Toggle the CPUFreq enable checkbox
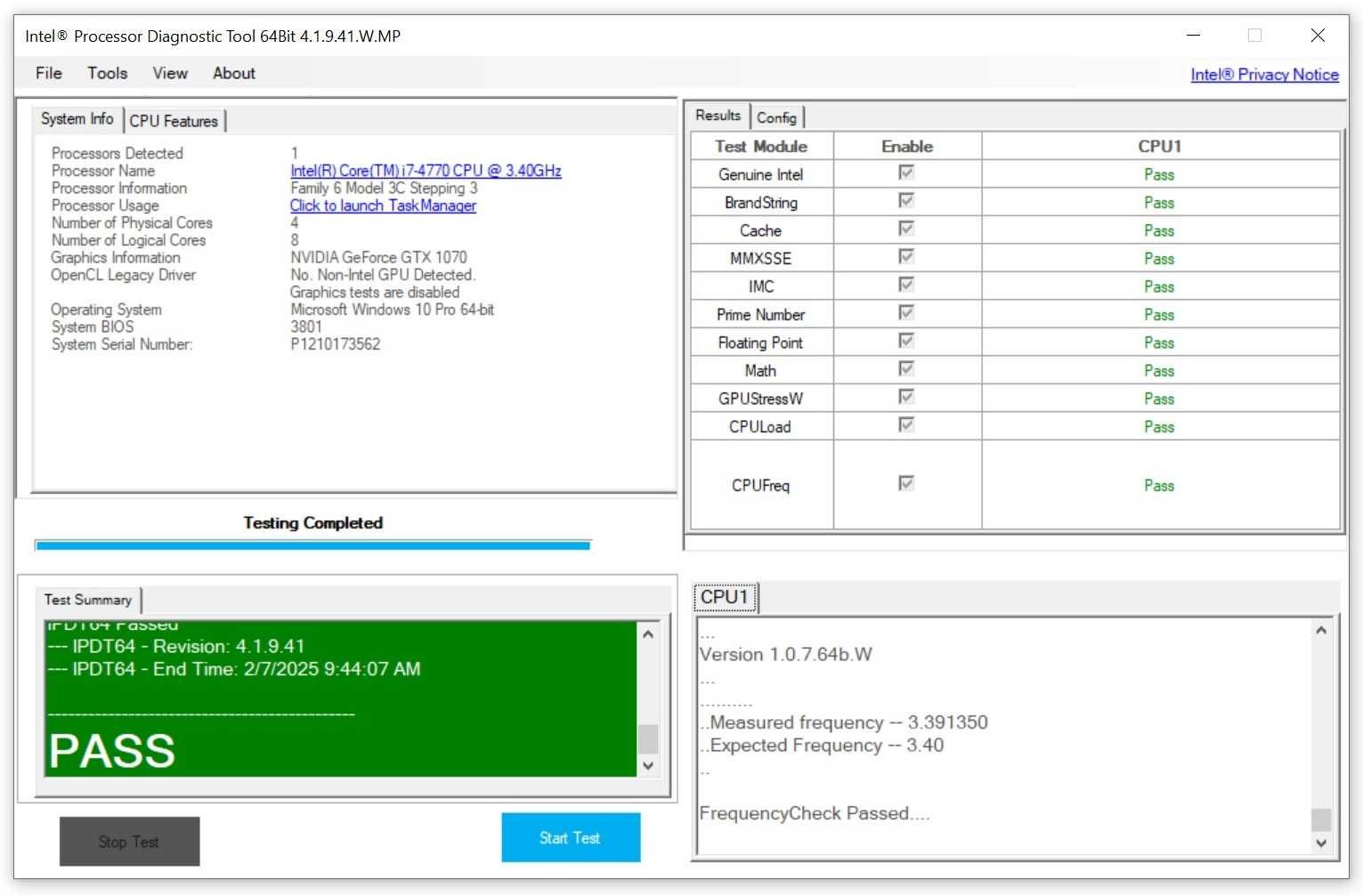This screenshot has width=1363, height=896. (x=906, y=483)
